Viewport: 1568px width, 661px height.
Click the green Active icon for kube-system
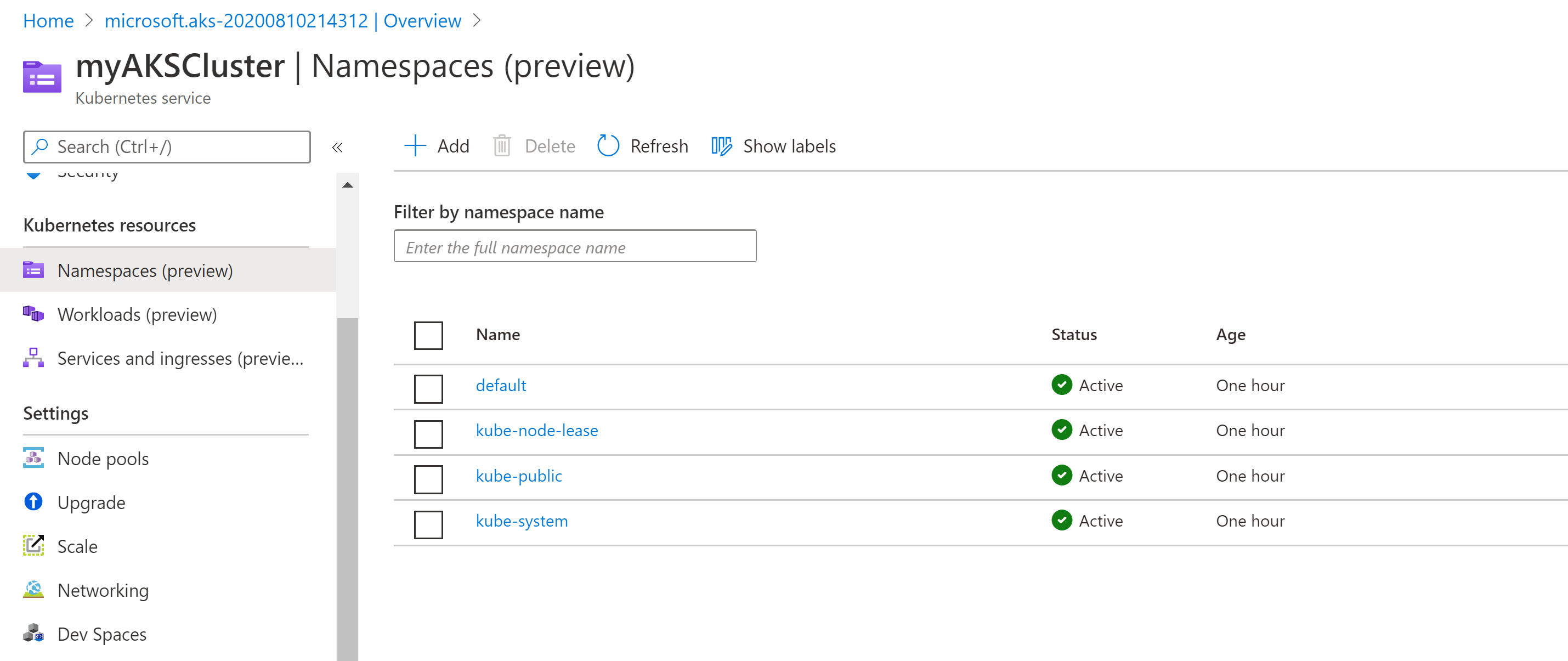pyautogui.click(x=1062, y=520)
